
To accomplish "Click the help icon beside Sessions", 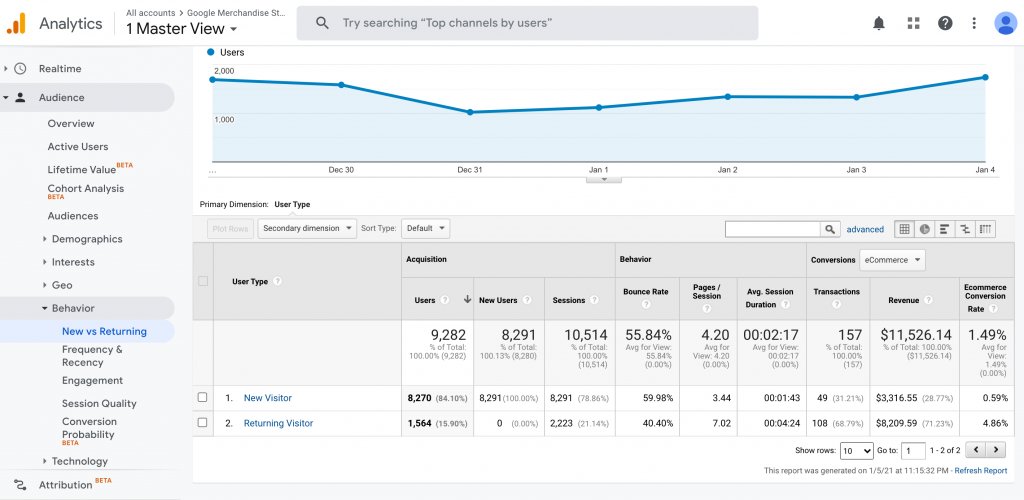I will [x=594, y=300].
